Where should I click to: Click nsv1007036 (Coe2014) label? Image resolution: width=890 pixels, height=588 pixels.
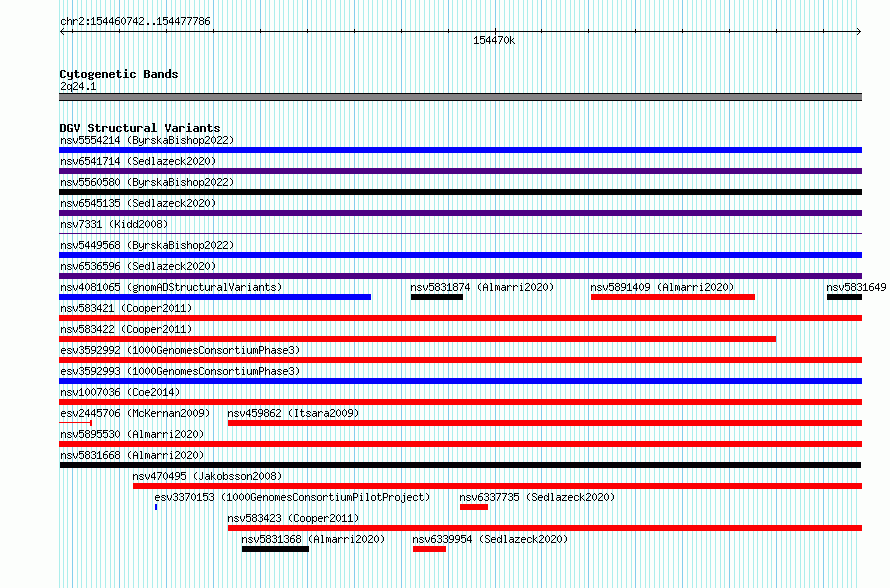[120, 392]
